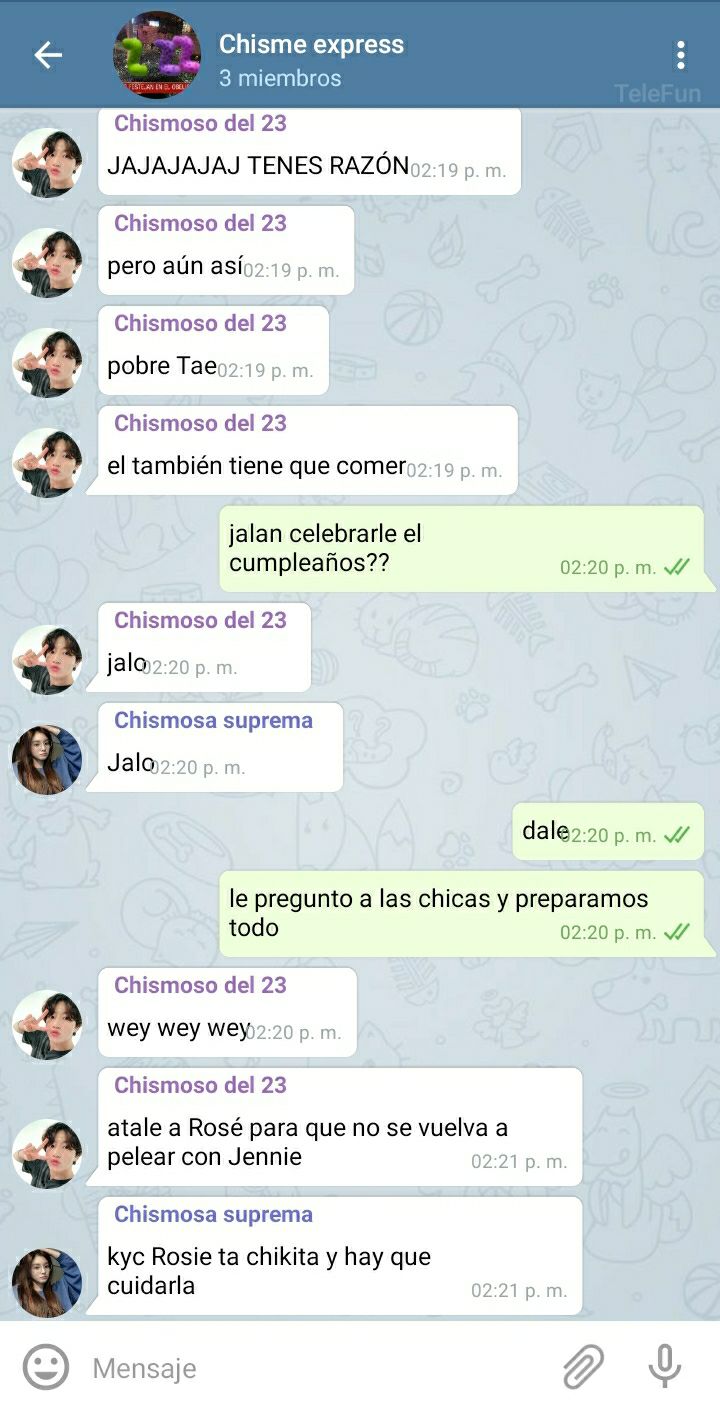720x1413 pixels.
Task: Tap the atale a Rosé message bubble
Action: [x=340, y=1127]
